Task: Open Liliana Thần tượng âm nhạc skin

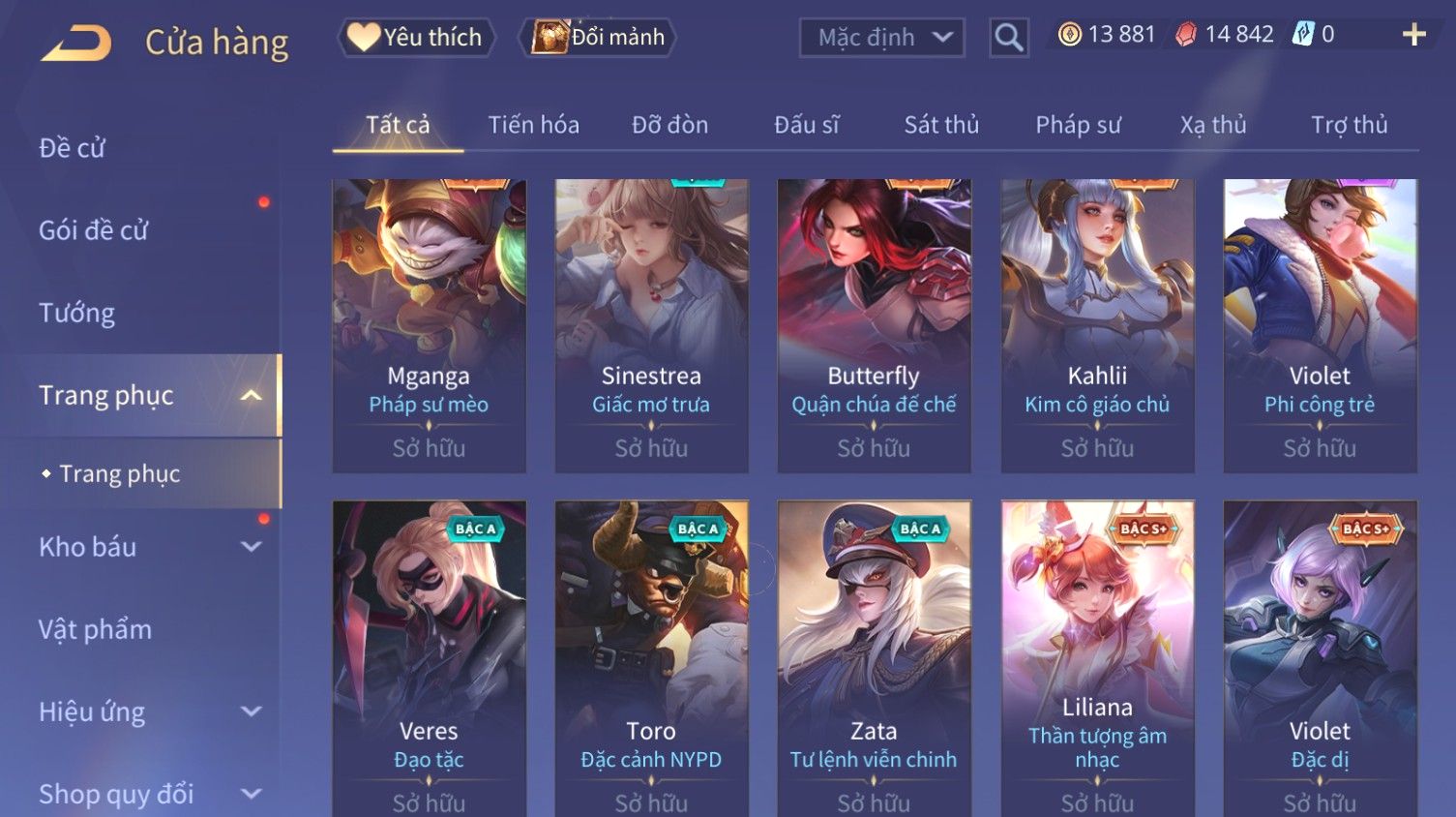Action: [x=1097, y=658]
